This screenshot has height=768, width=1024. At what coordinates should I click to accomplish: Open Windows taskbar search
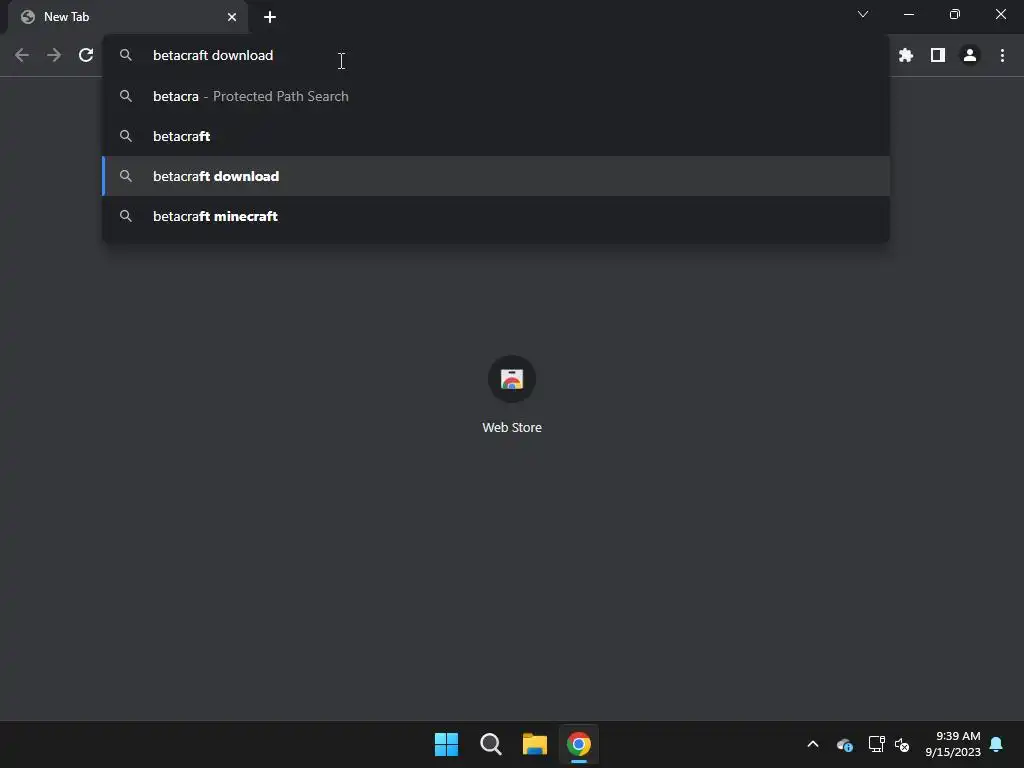click(490, 744)
